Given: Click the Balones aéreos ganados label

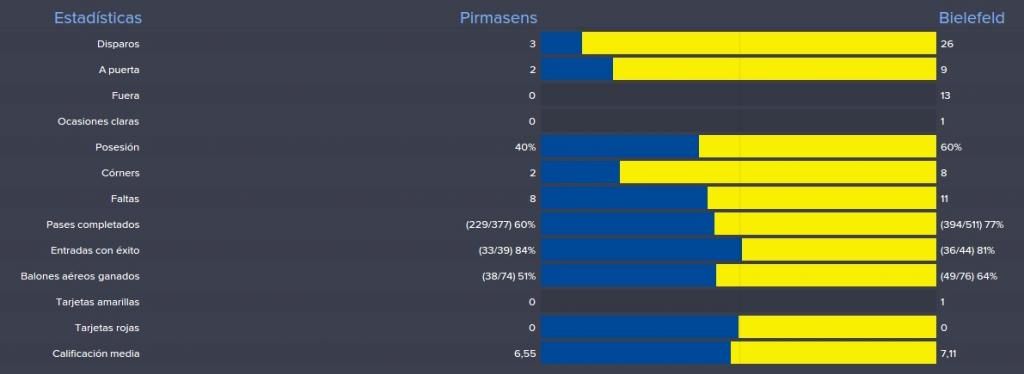Looking at the screenshot, I should [x=80, y=276].
